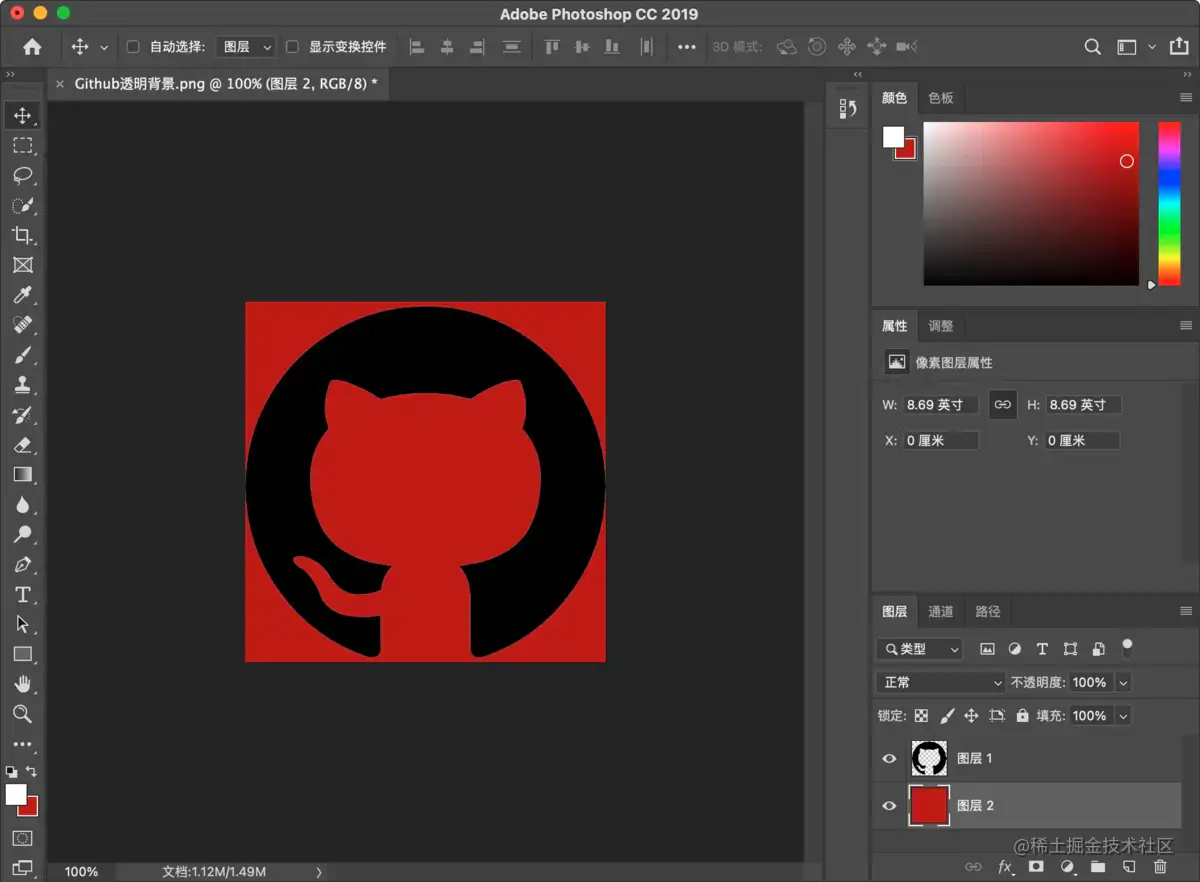Switch to the 通道 tab

click(940, 611)
